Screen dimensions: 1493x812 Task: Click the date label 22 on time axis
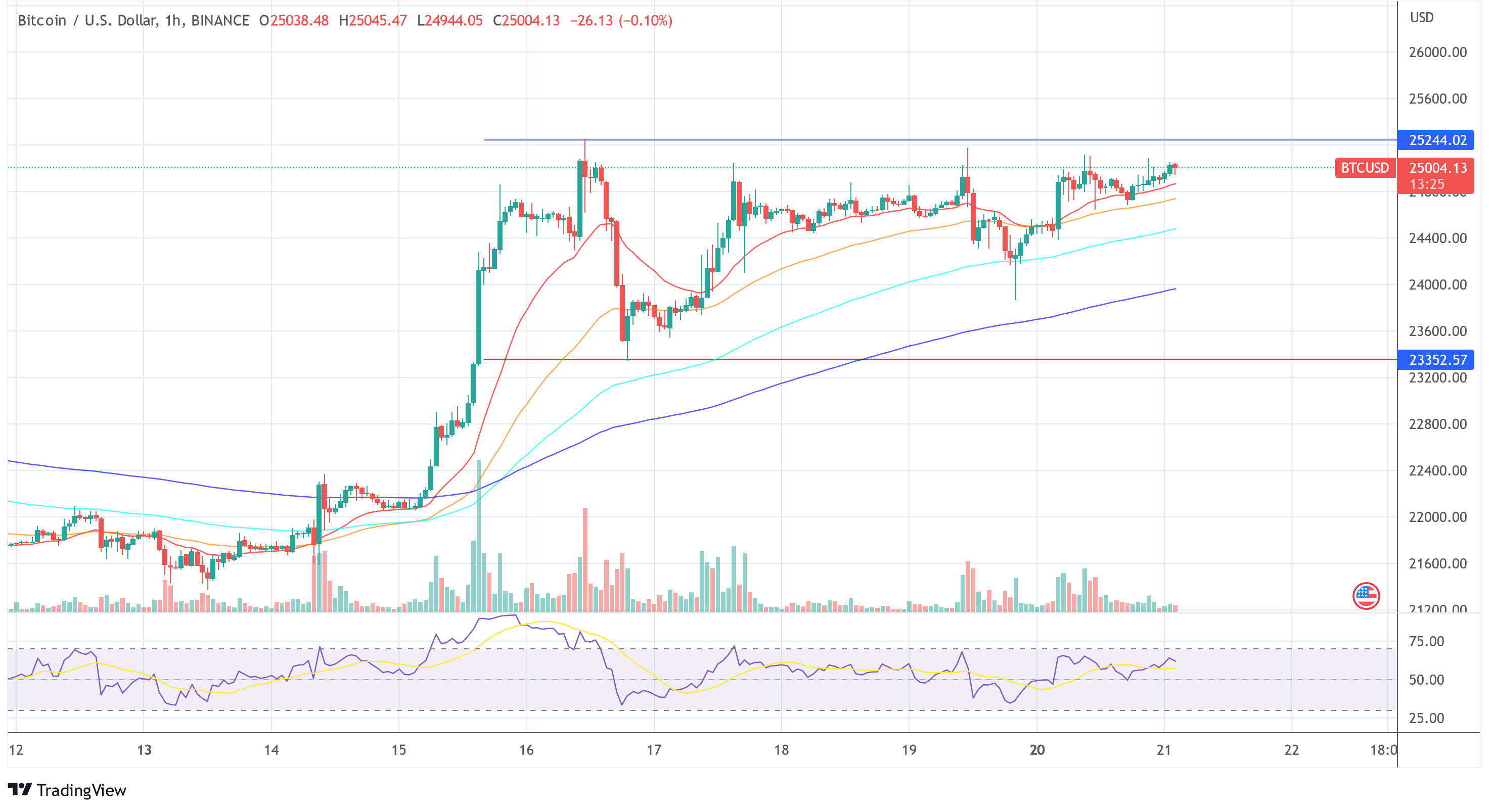click(1291, 750)
